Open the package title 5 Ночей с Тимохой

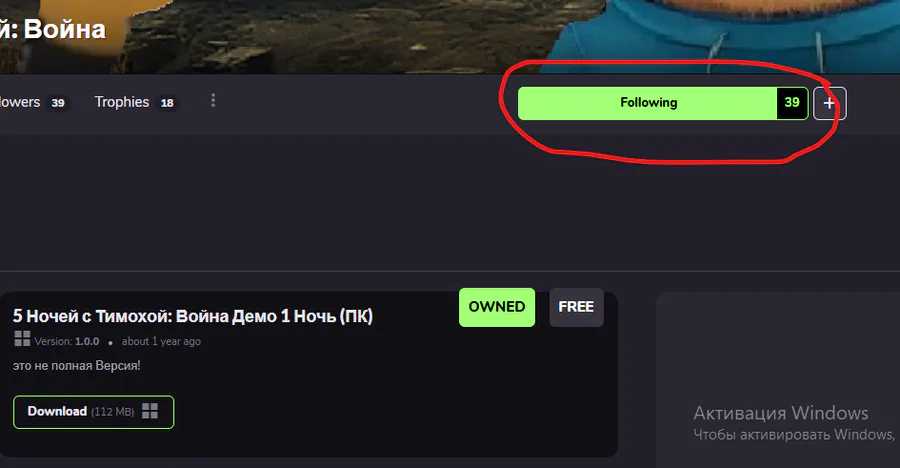193,316
